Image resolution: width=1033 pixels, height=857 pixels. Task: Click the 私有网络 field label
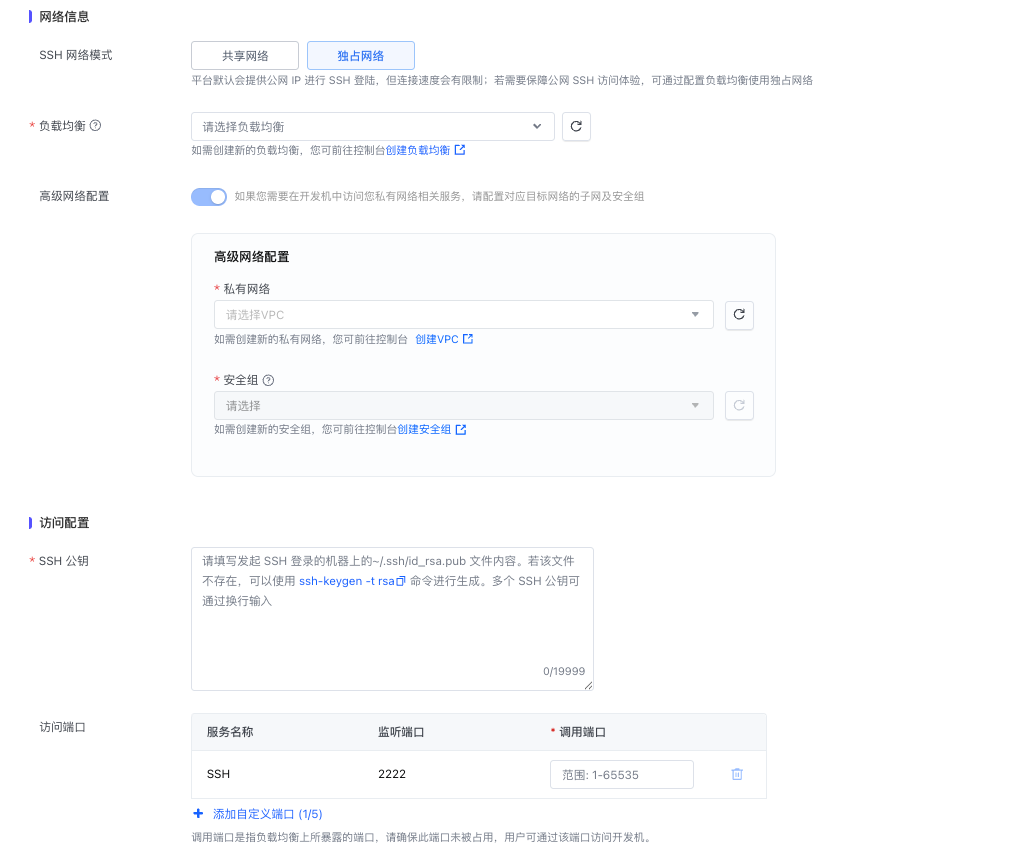click(246, 289)
